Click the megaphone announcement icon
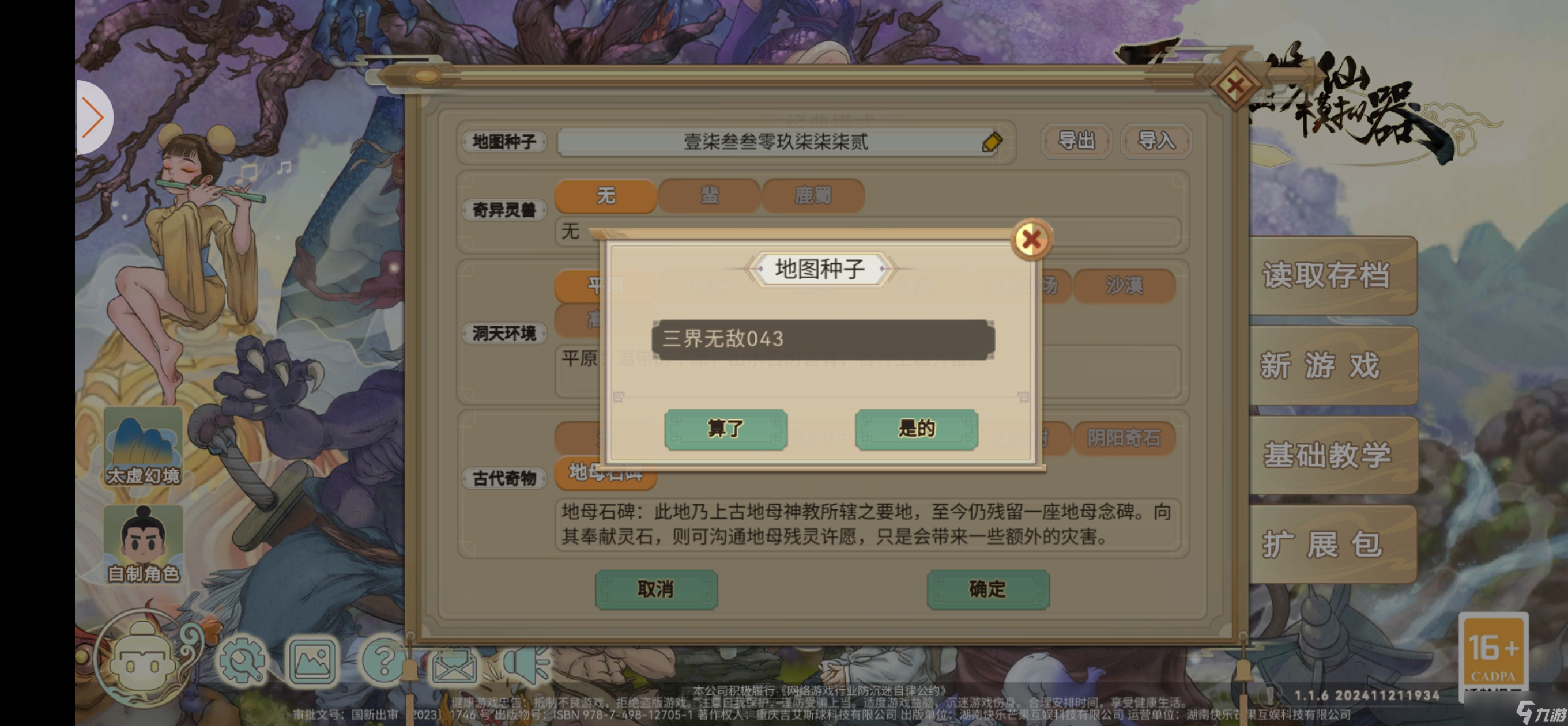1568x726 pixels. [526, 661]
